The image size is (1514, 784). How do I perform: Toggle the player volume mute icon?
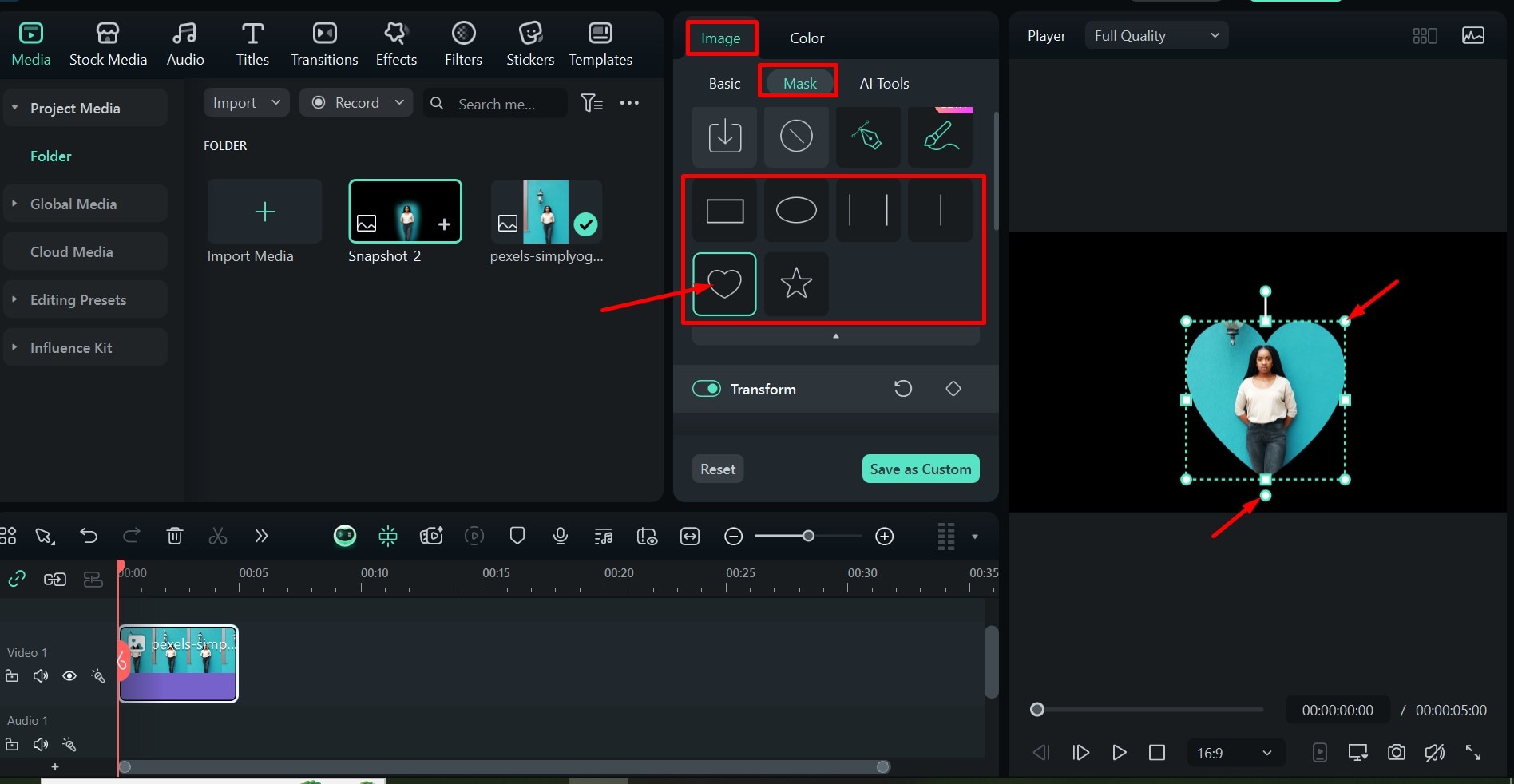[x=1435, y=752]
